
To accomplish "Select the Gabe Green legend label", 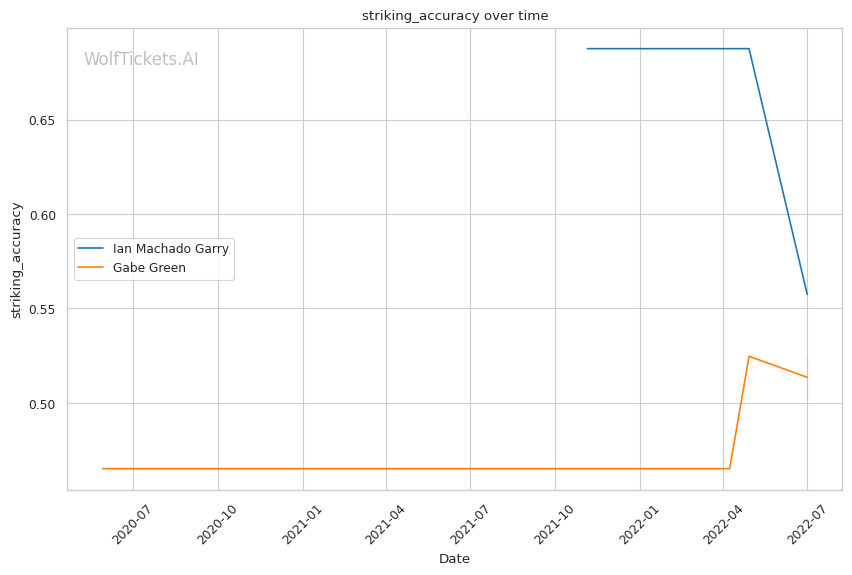I will pos(149,268).
